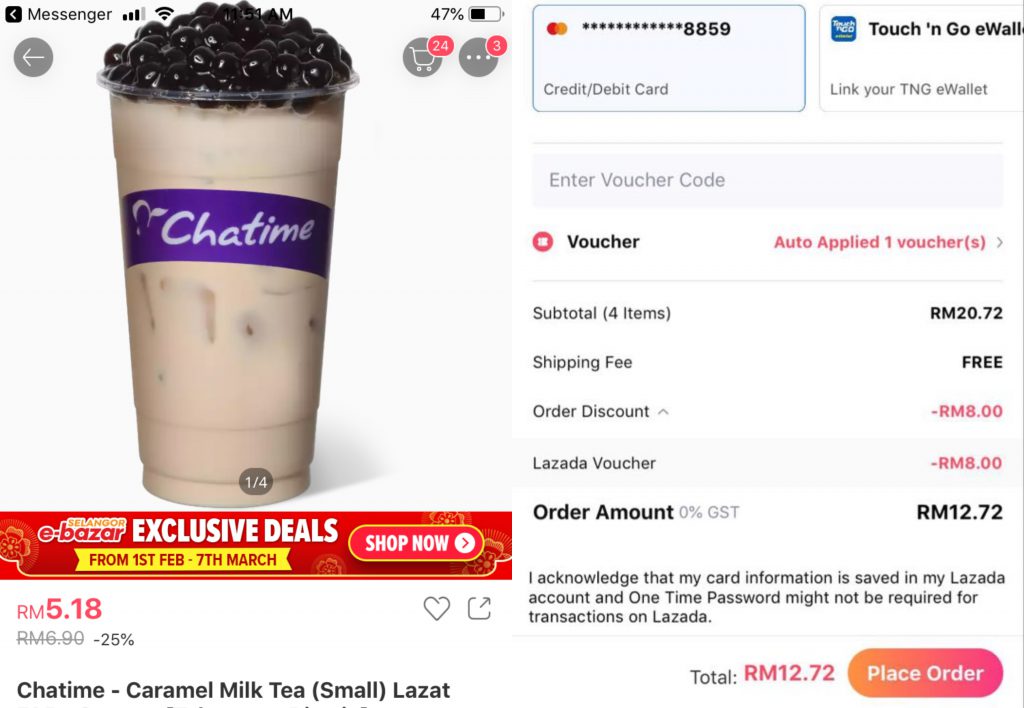Return to Messenger app from status bar

(x=59, y=14)
